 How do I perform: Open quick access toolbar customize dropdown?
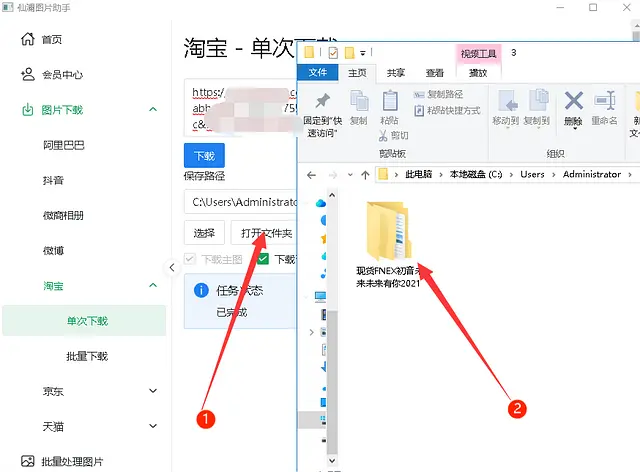[362, 53]
